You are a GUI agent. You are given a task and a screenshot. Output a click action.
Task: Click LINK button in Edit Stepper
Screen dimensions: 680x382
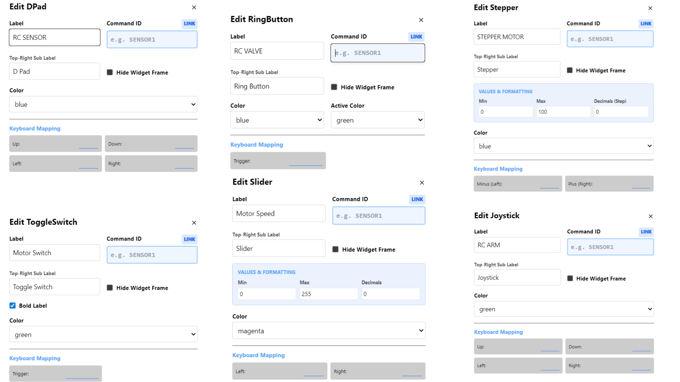point(646,23)
